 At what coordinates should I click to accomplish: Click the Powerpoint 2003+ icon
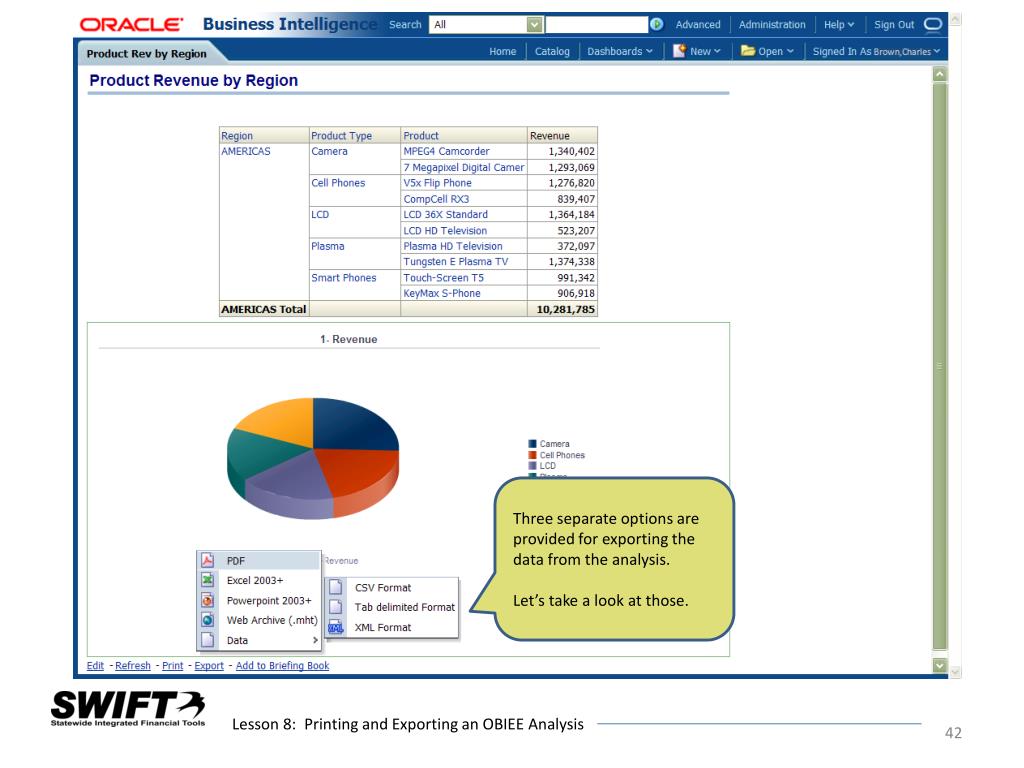208,600
